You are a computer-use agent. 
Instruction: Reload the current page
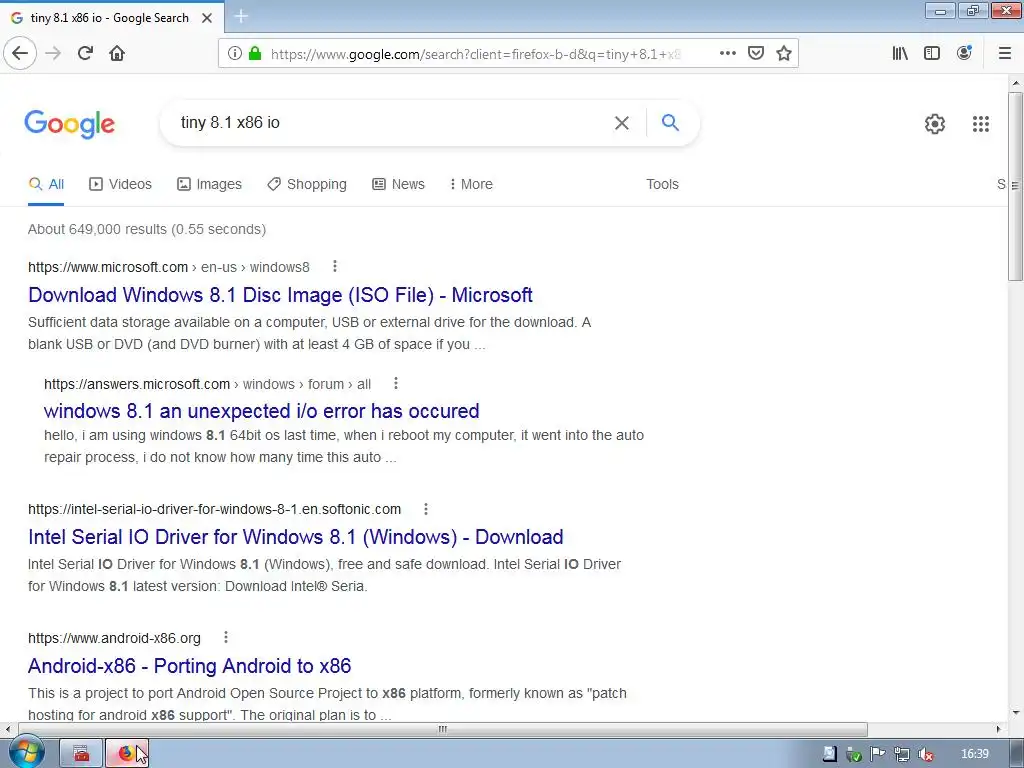[85, 53]
